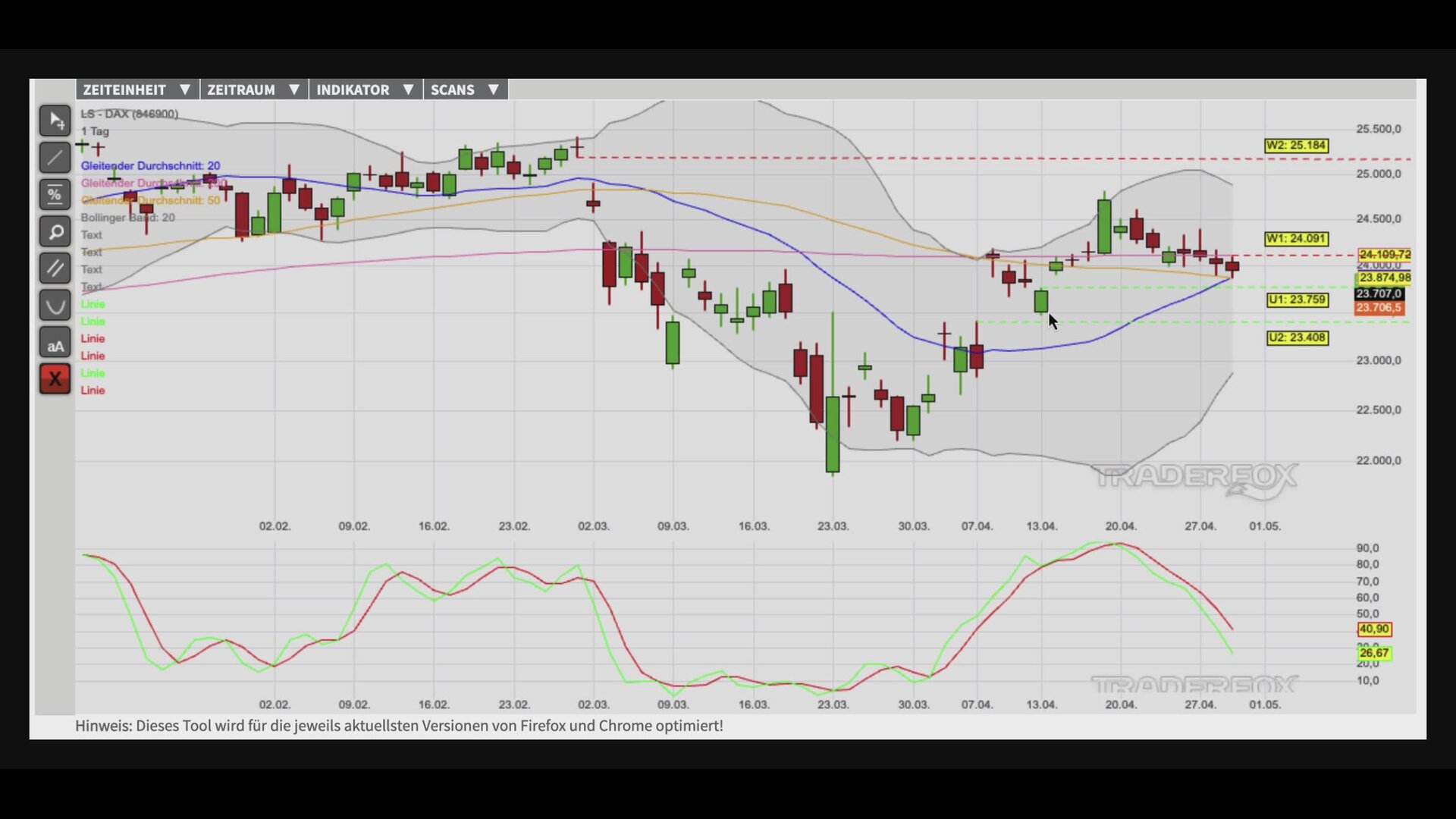
Task: Toggle the Bollinger Band: 20 legend entry
Action: (127, 218)
